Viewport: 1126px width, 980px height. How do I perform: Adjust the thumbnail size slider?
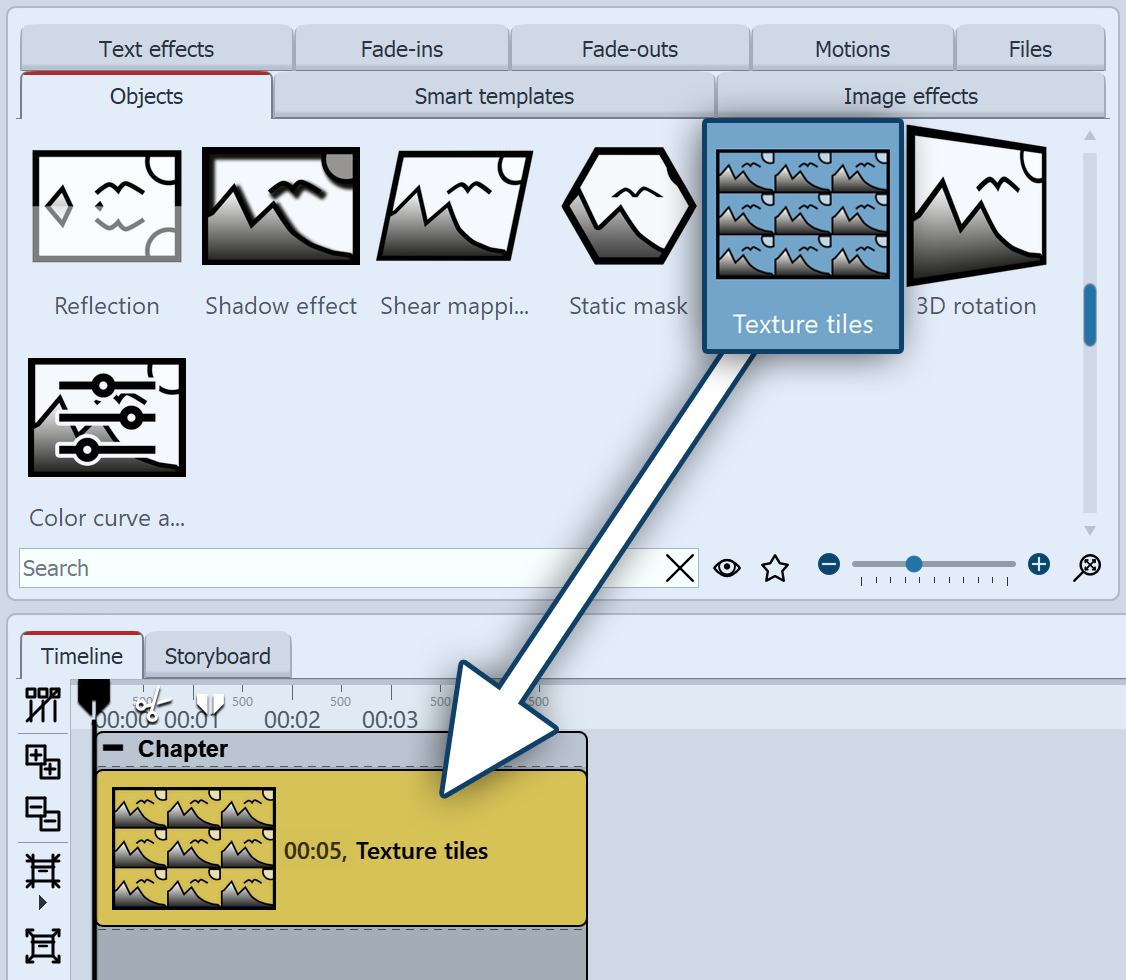(x=914, y=564)
